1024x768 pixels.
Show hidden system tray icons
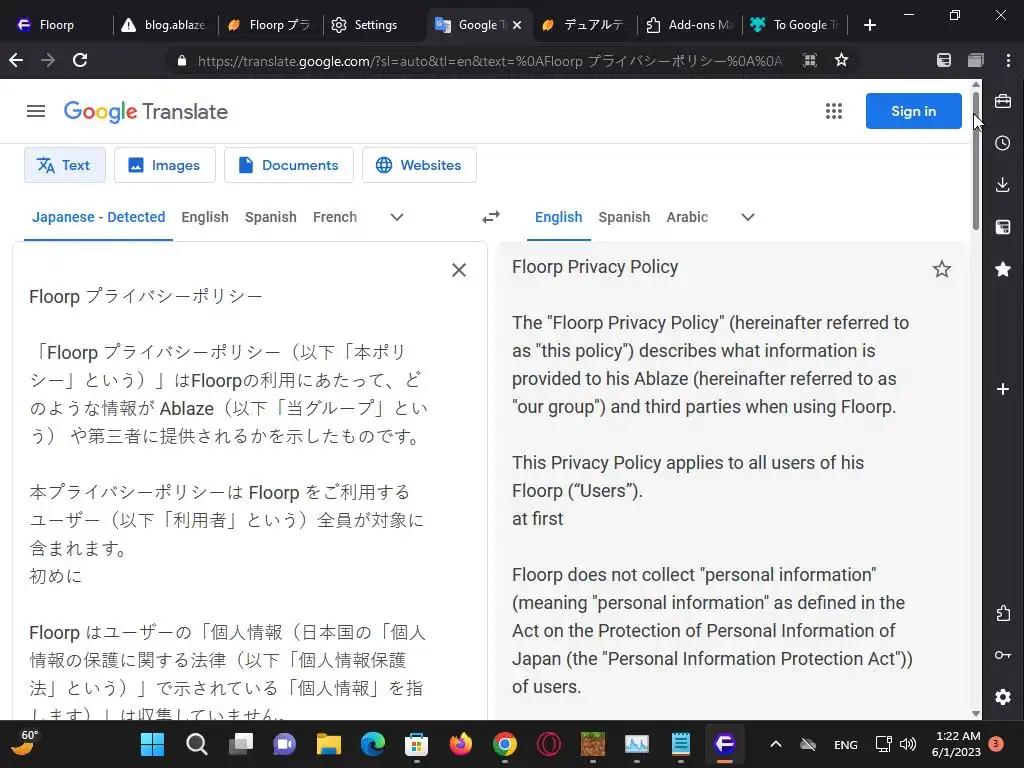[x=775, y=744]
